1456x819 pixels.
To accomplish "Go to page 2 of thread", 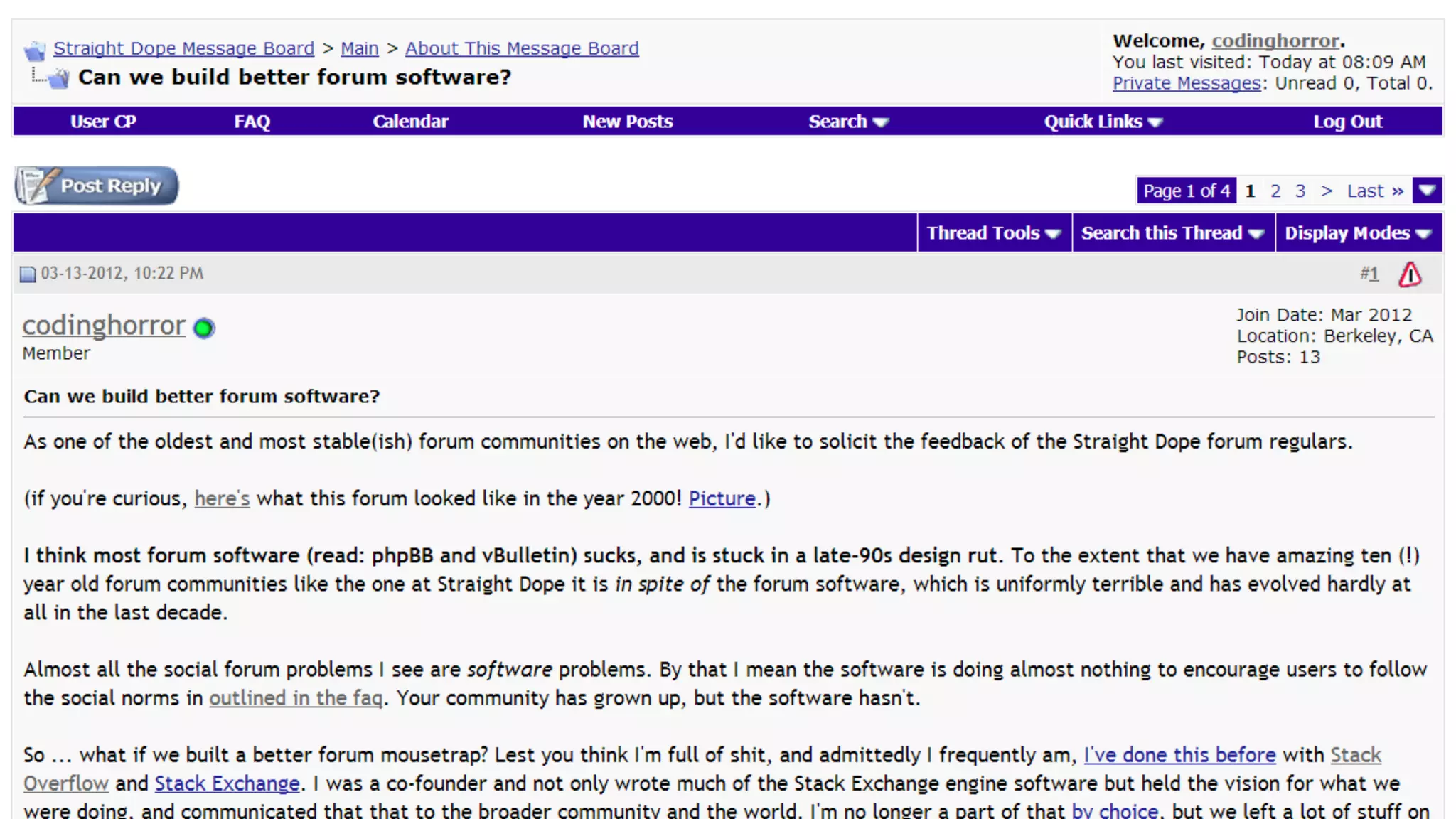I will (x=1275, y=191).
